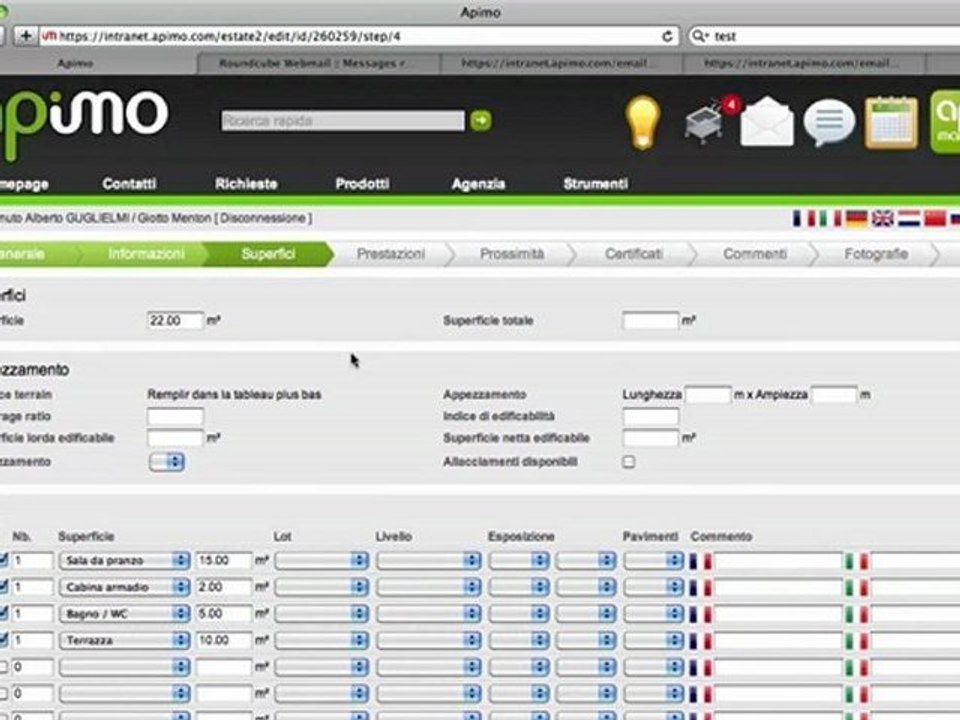Click the Indice di edificabilità input field
Screen dimensions: 960x720
pos(650,417)
